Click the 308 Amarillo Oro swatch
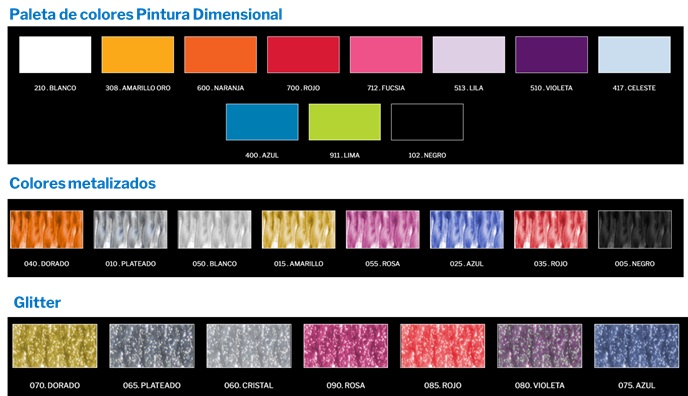Viewport: 688px width, 396px height. pos(138,54)
